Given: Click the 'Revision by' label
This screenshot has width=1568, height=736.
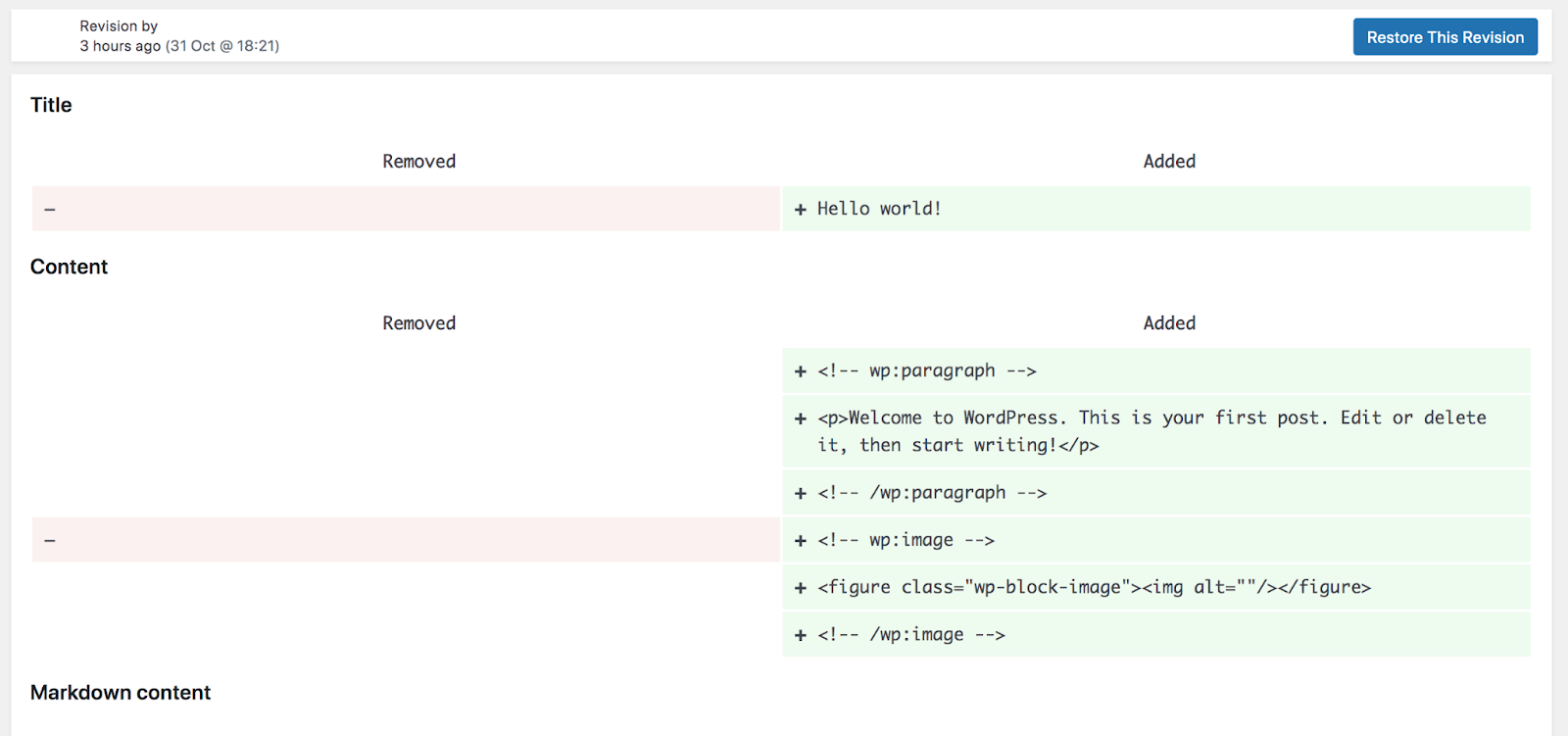Looking at the screenshot, I should tap(119, 26).
